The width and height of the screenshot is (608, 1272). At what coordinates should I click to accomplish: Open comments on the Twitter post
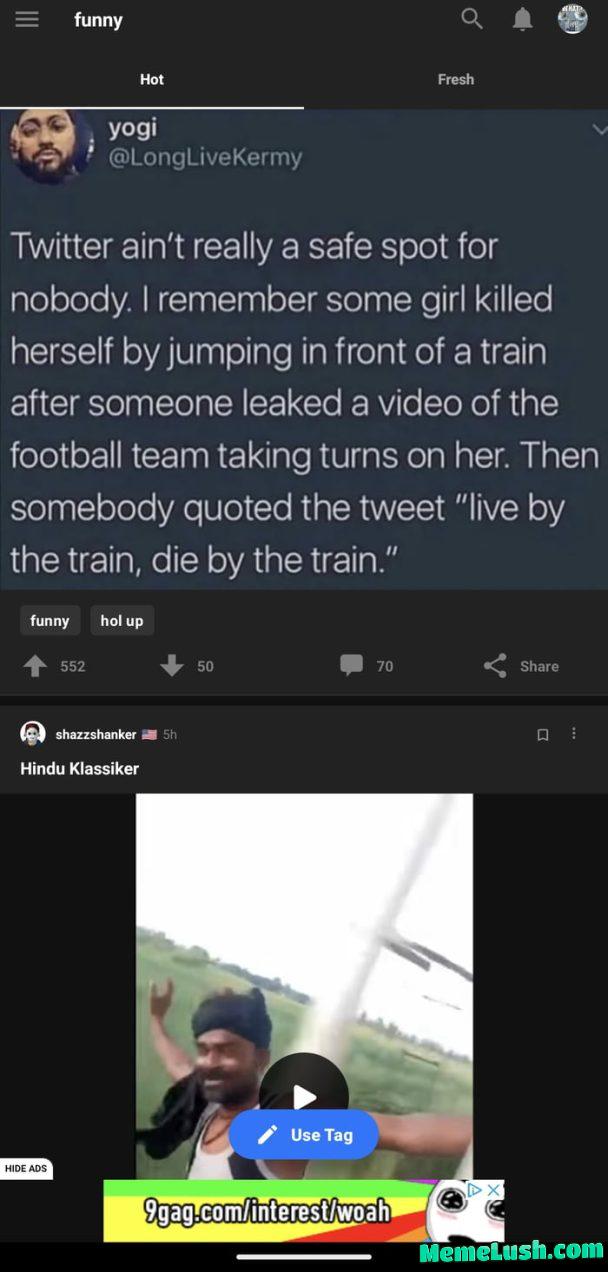(352, 666)
